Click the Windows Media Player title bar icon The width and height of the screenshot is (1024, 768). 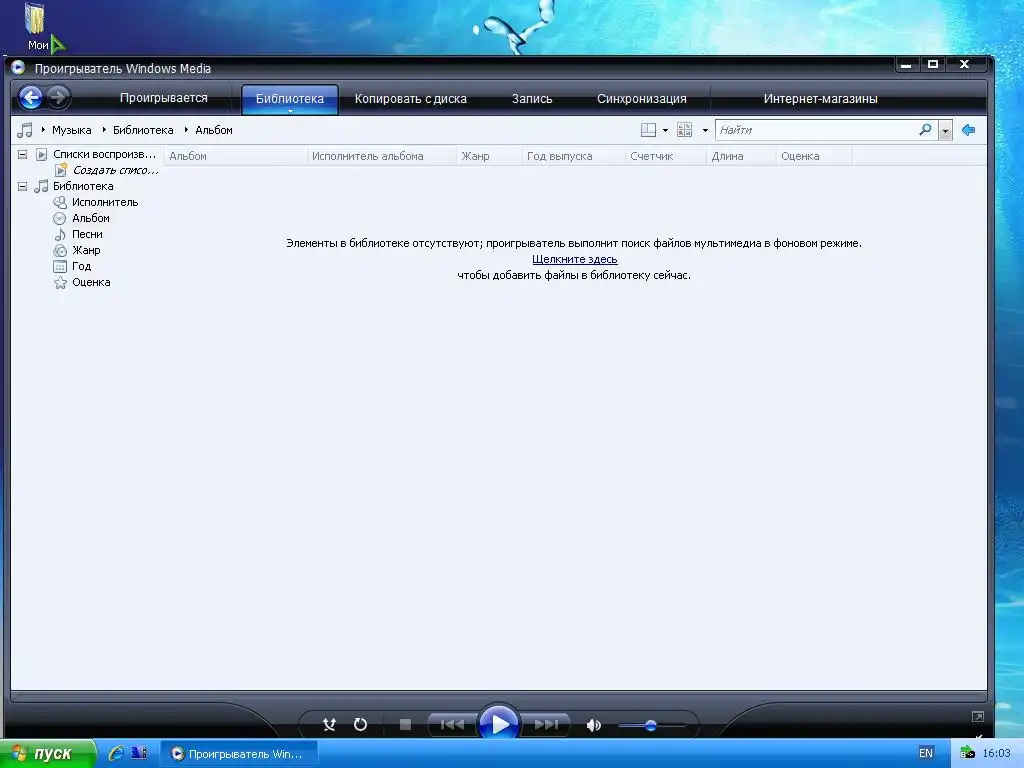pos(18,67)
